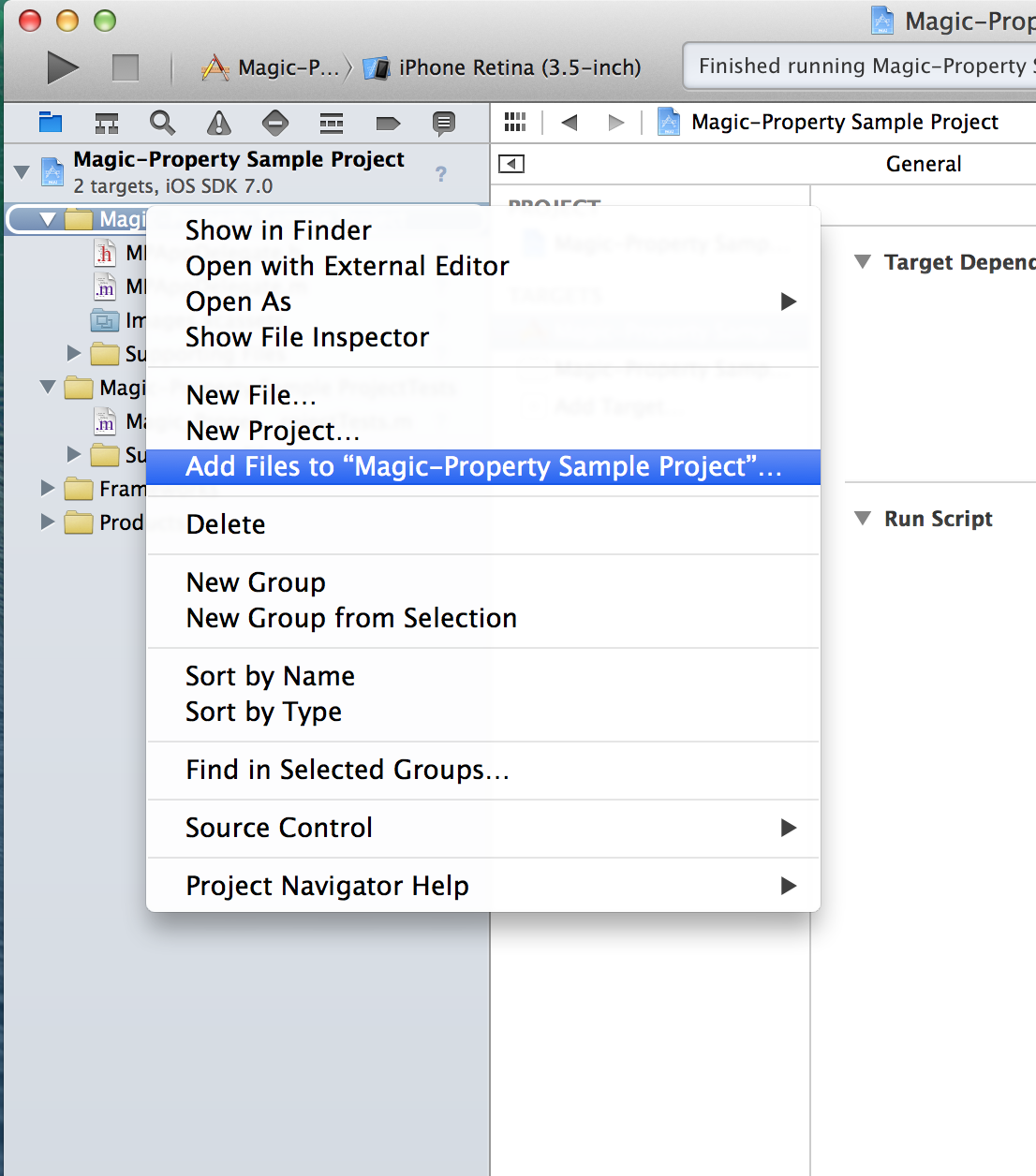Click the Finished running status field
This screenshot has width=1036, height=1176.
click(860, 66)
